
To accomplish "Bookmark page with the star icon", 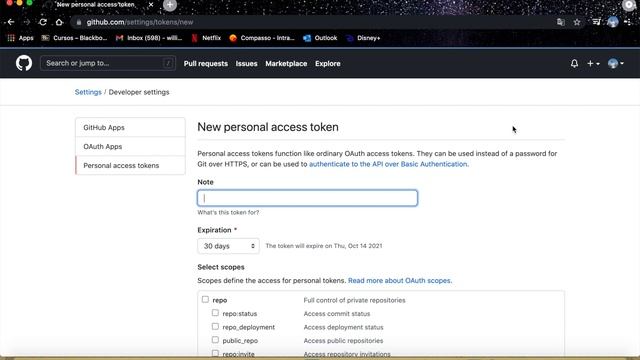I will [577, 22].
